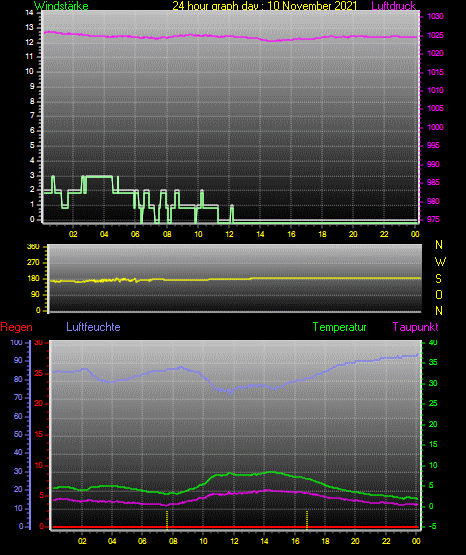Click the 40 degree temperature axis value

point(433,342)
